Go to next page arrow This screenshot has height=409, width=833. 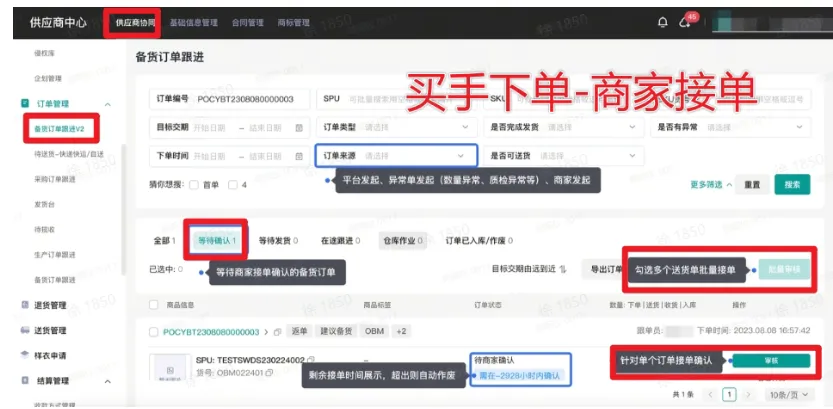[749, 395]
